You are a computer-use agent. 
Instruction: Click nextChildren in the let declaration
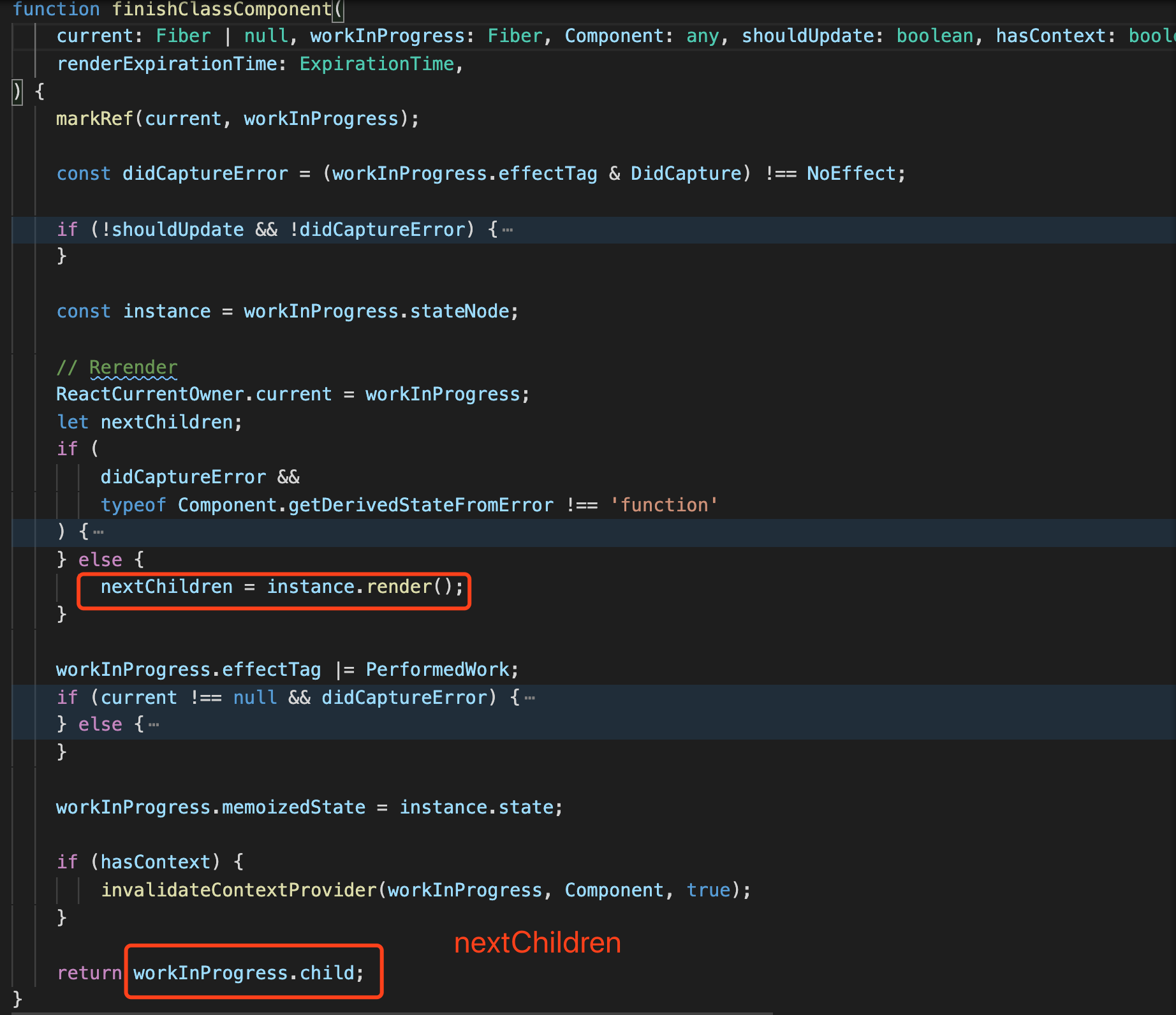[167, 423]
